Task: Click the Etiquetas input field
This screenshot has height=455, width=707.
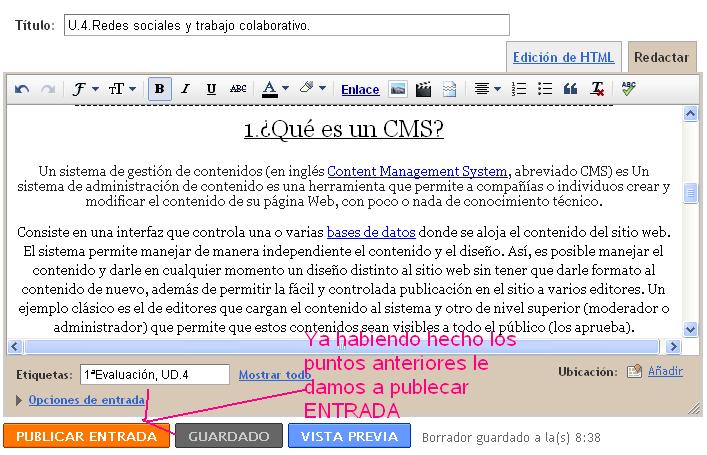Action: point(155,375)
